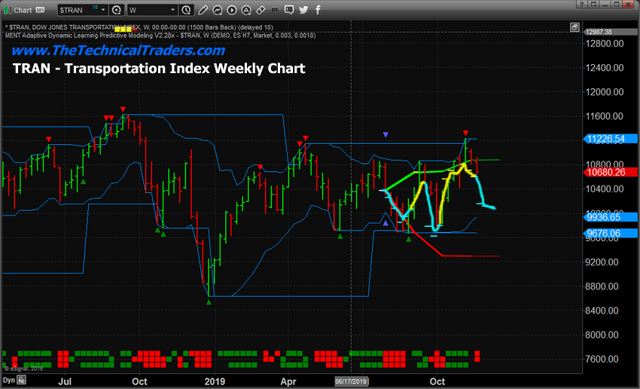This screenshot has height=389, width=640.
Task: Open the alerts 'A' circle icon
Action: point(246,10)
